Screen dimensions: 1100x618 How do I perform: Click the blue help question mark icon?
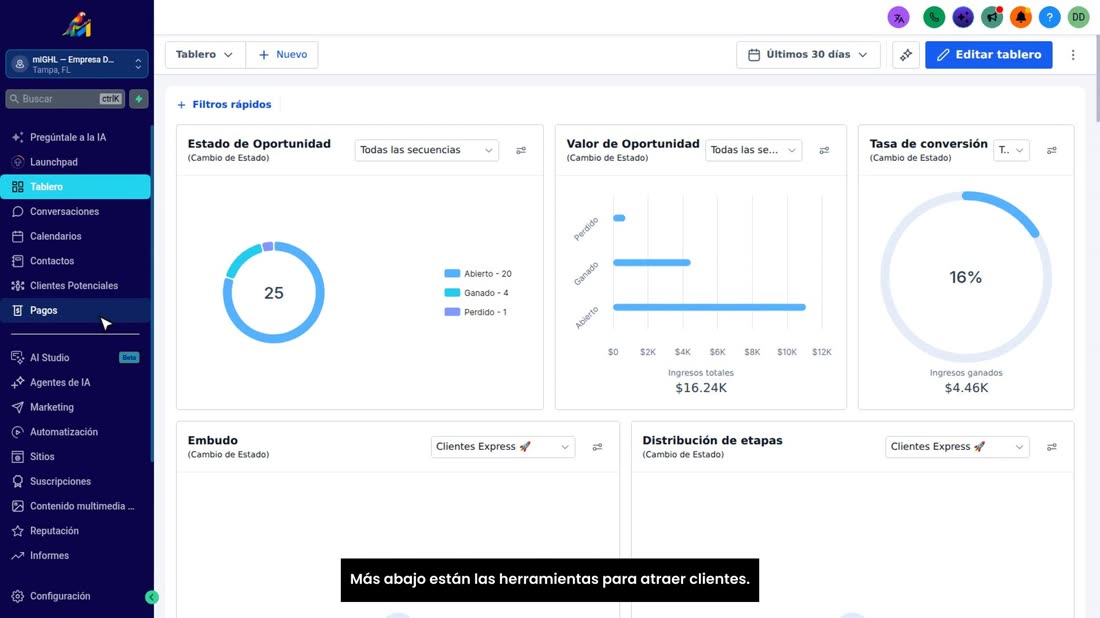tap(1049, 17)
